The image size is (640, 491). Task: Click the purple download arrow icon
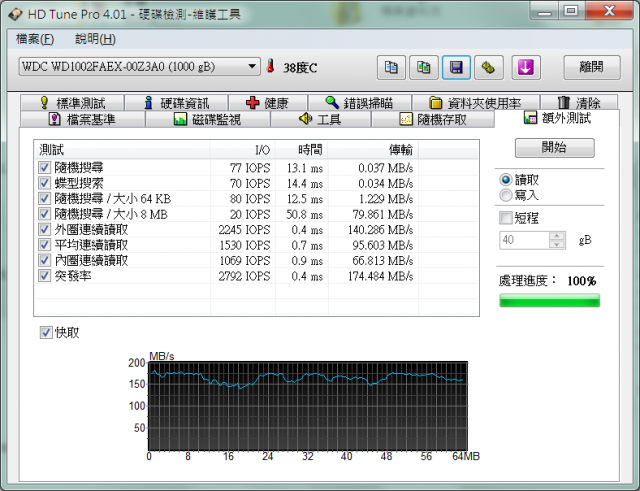tap(526, 67)
